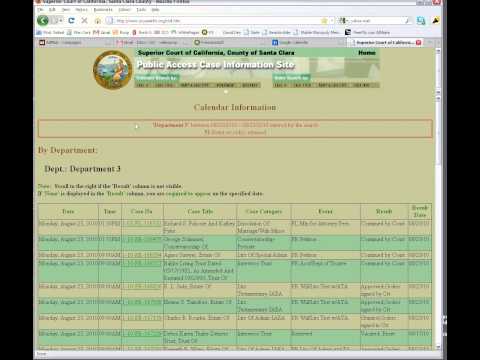Click the Event column header
The height and width of the screenshot is (360, 480).
click(x=325, y=211)
